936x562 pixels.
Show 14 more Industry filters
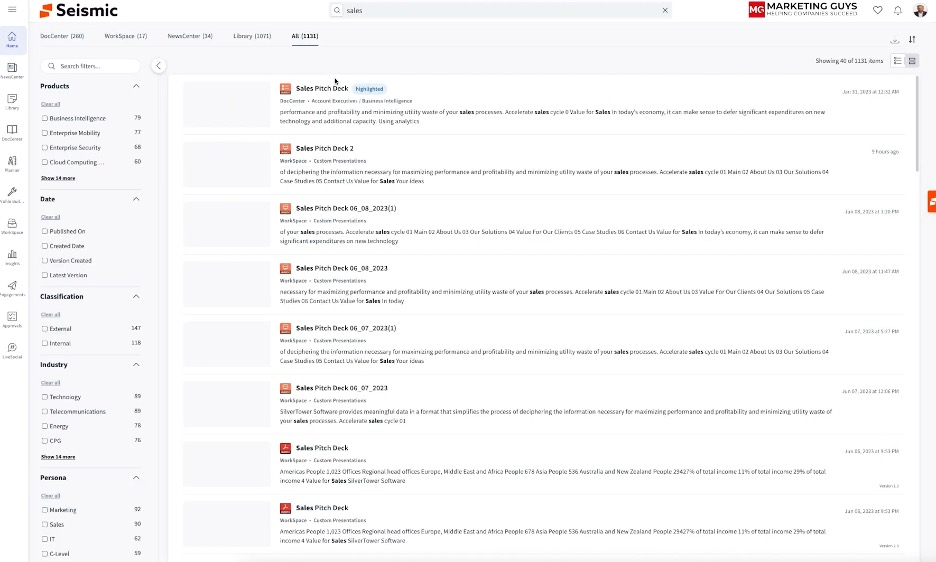58,457
